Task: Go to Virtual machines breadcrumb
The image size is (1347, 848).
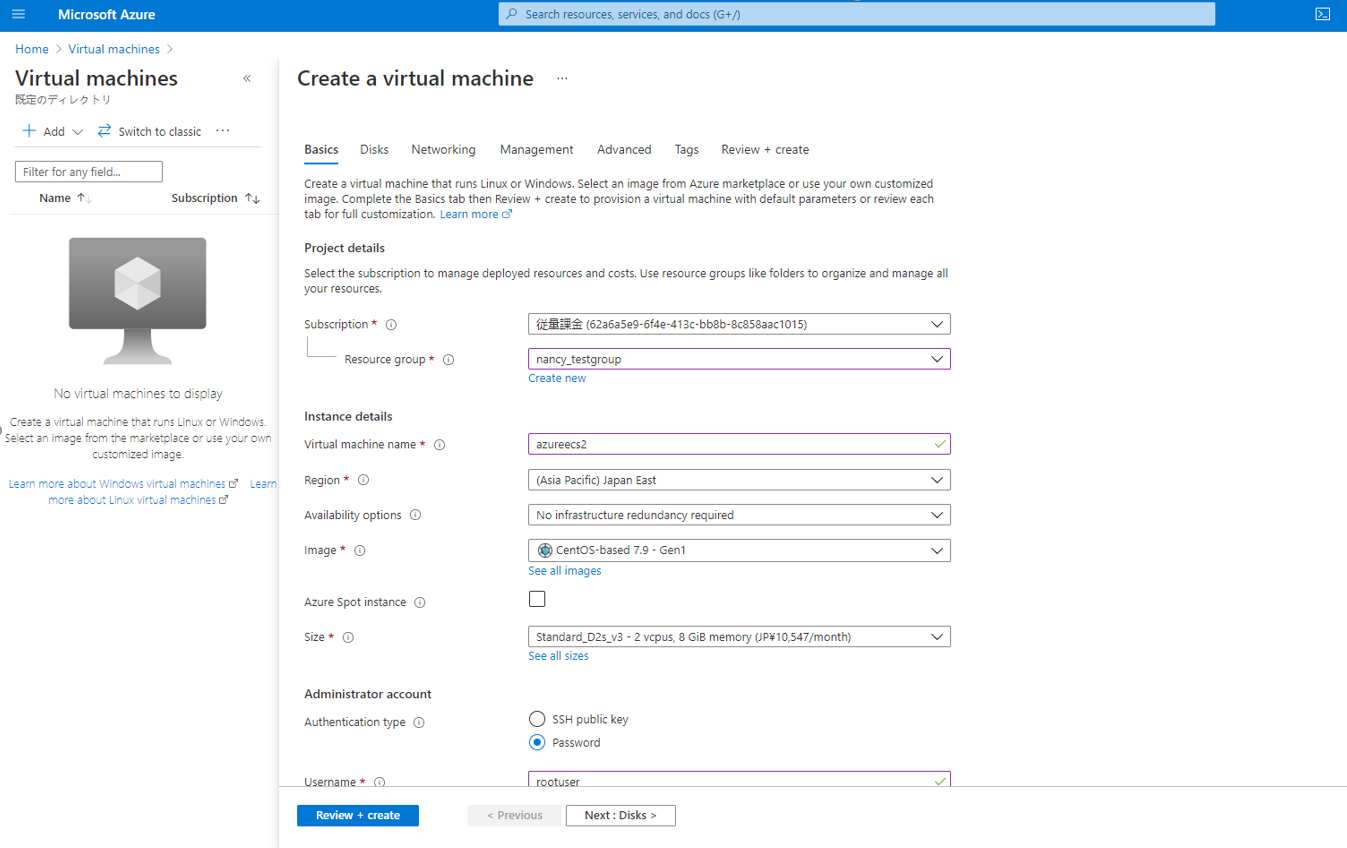Action: [x=114, y=49]
